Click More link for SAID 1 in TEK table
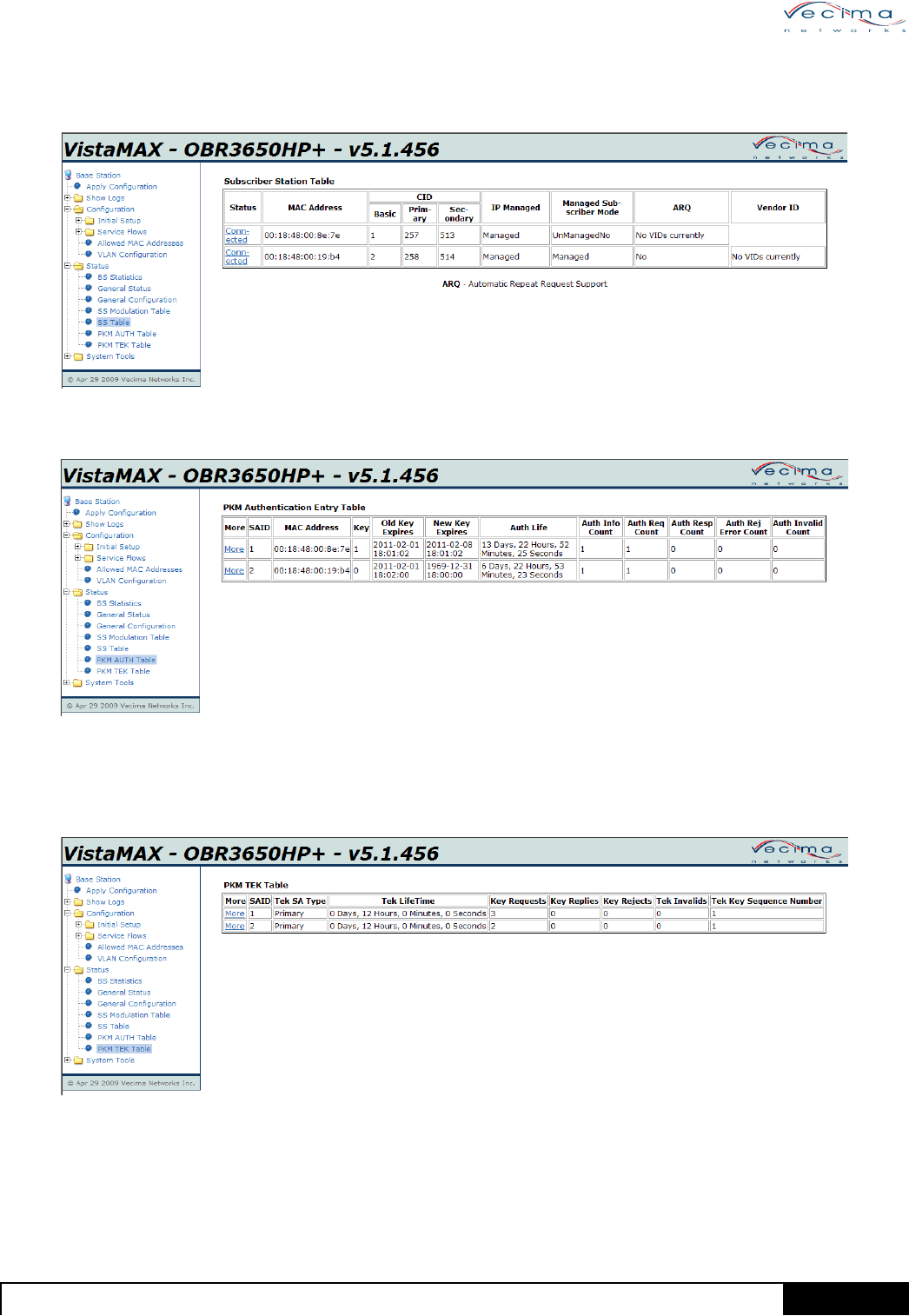This screenshot has height=1316, width=909. [235, 914]
